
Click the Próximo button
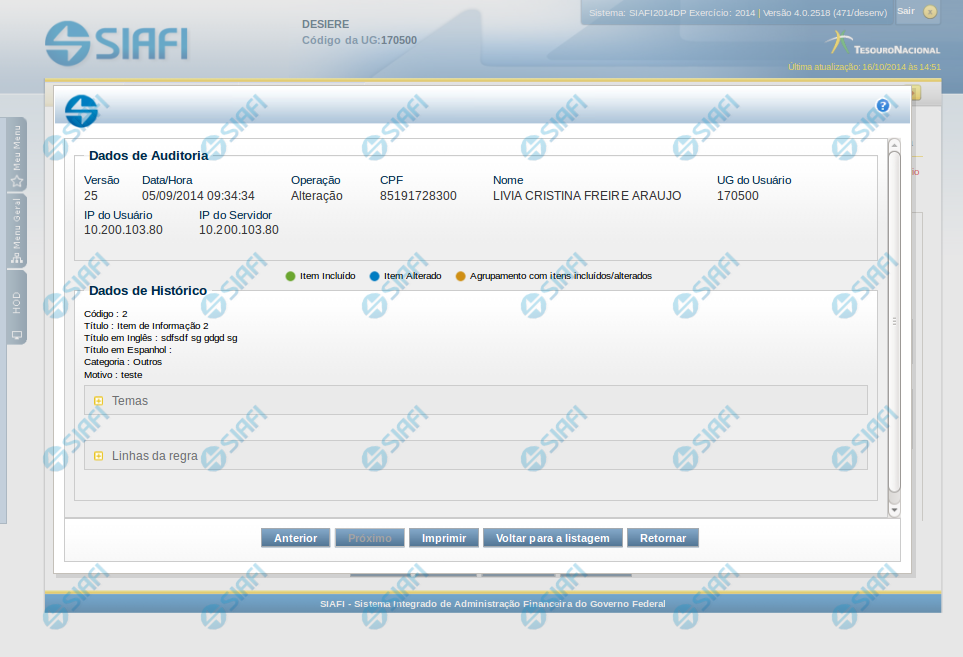(x=370, y=538)
